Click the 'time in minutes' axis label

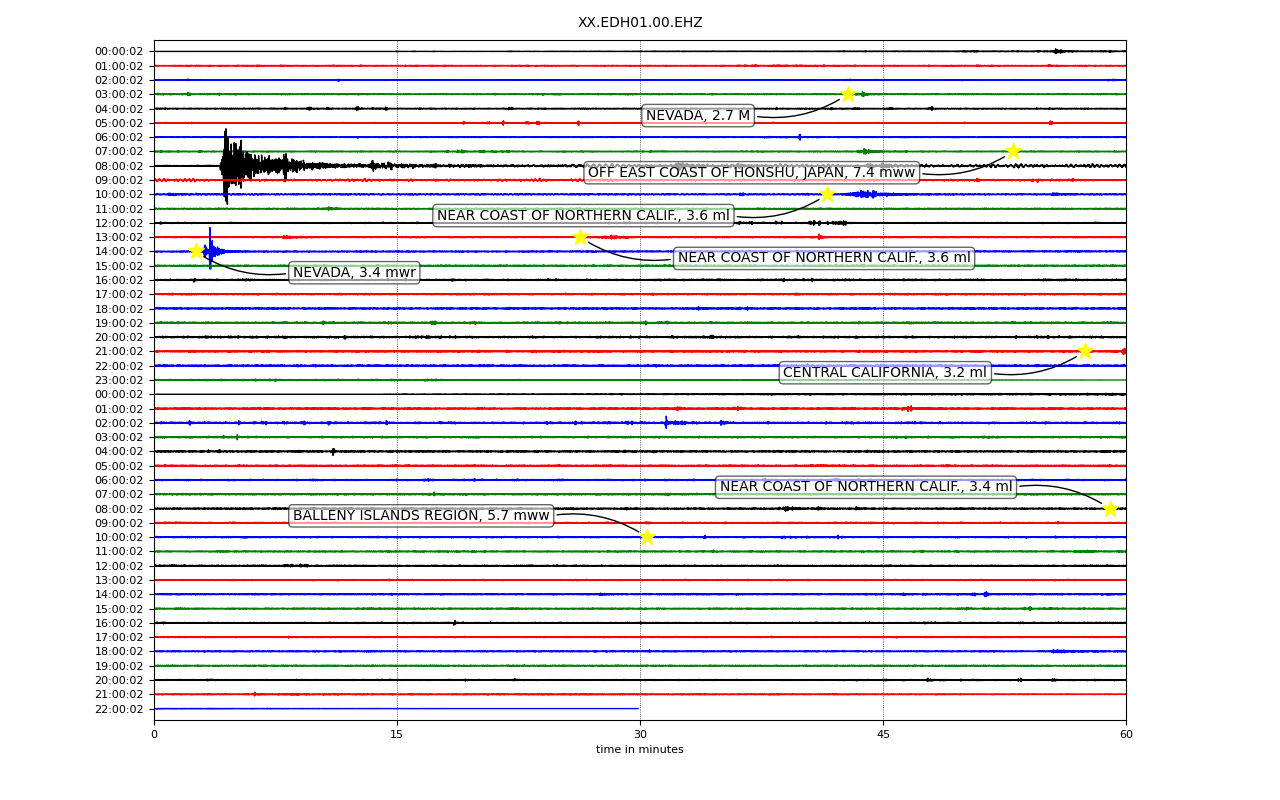tap(640, 750)
